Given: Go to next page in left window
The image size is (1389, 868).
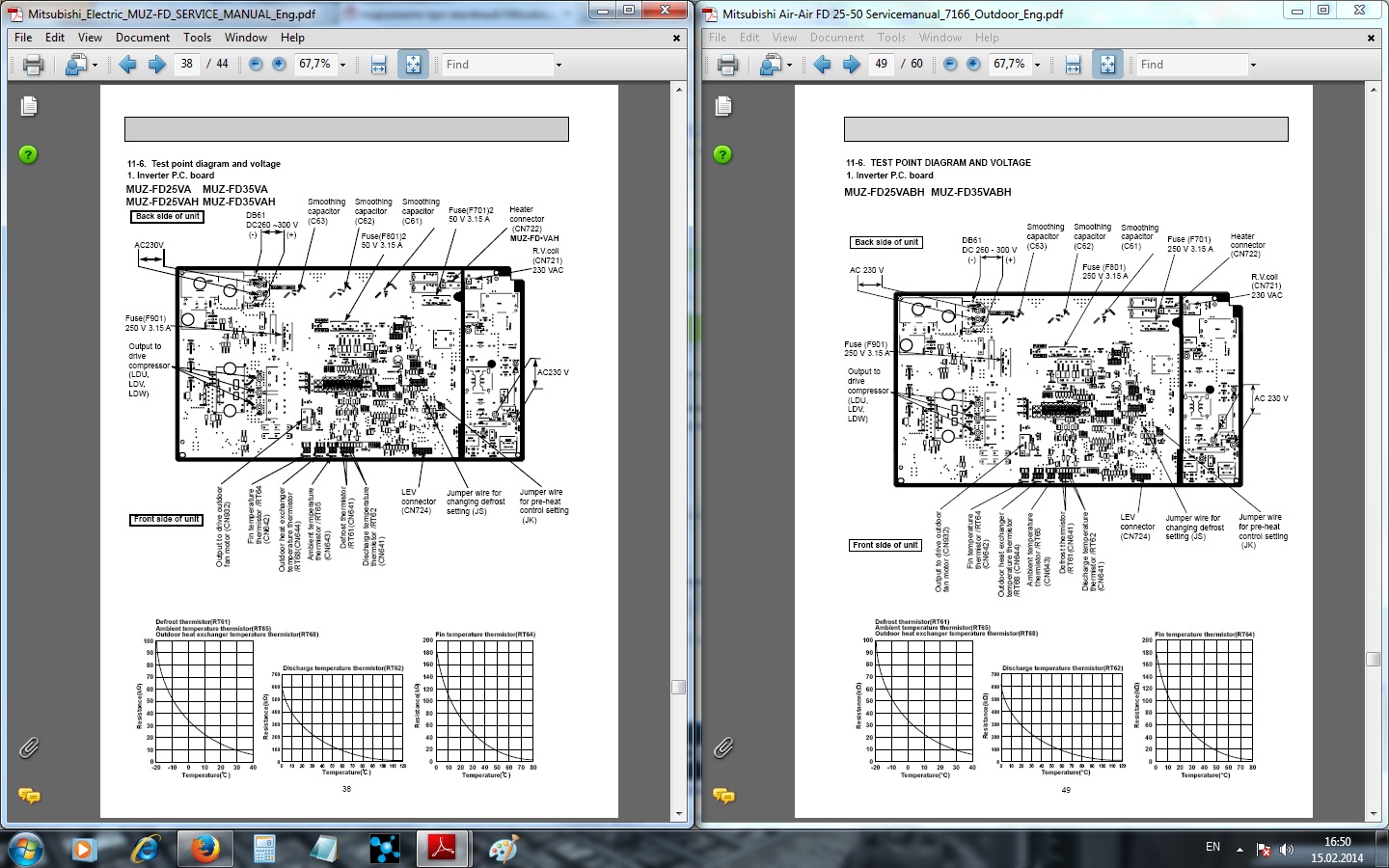Looking at the screenshot, I should tap(156, 65).
